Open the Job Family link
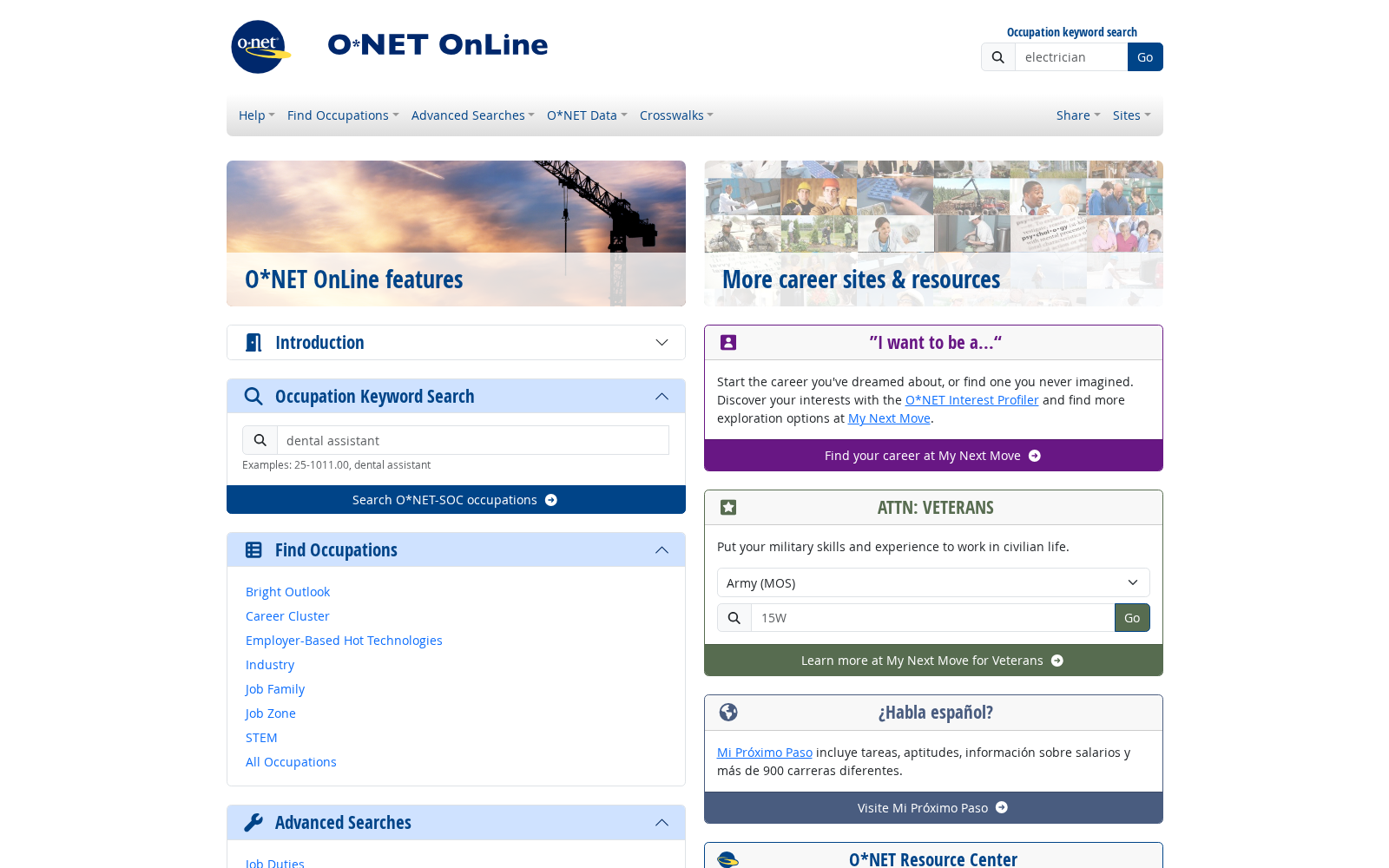Screen dimensions: 1389x868 (x=275, y=689)
